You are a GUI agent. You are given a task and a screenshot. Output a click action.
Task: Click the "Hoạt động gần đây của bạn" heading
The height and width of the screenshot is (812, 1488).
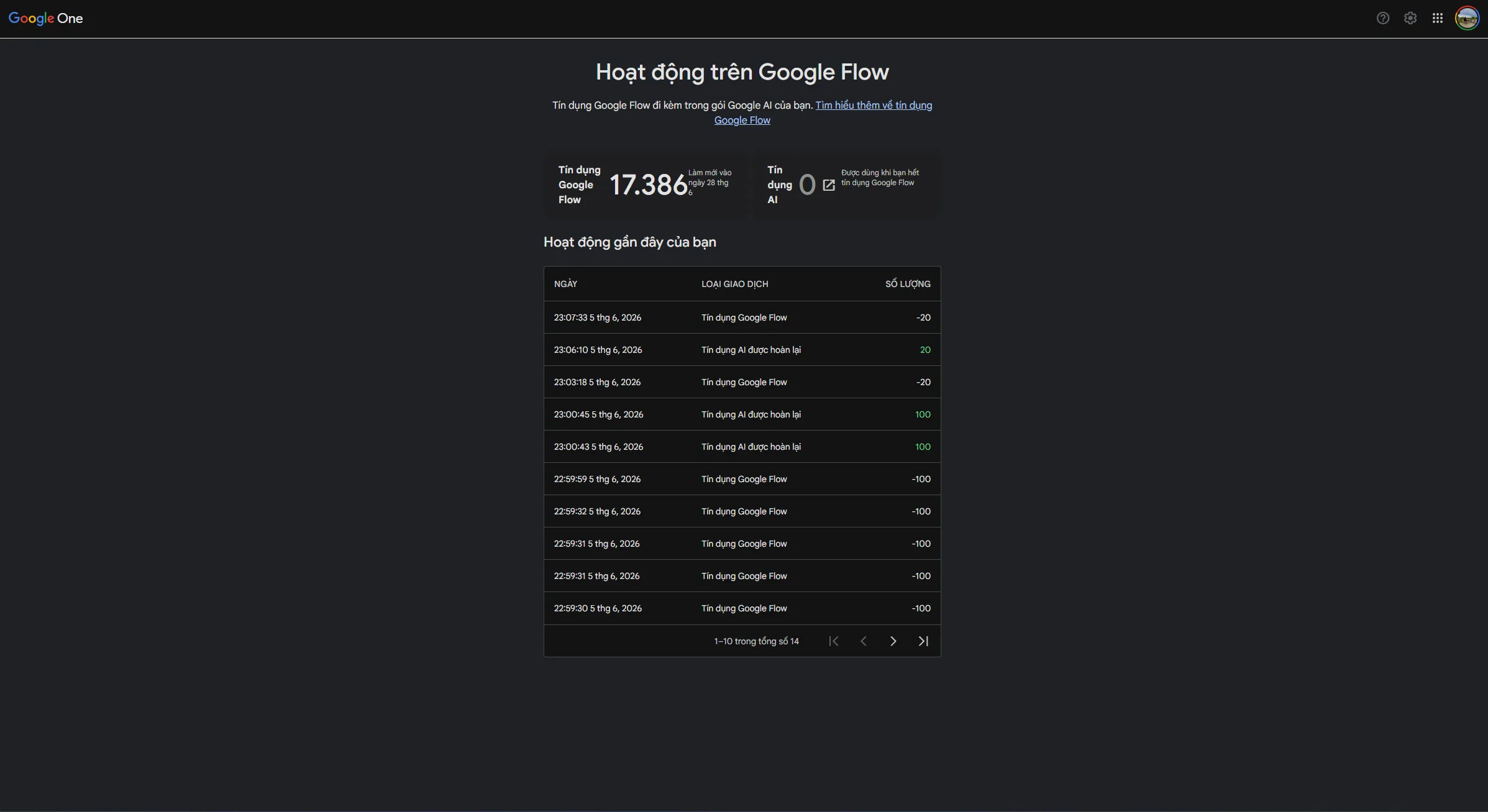coord(630,242)
